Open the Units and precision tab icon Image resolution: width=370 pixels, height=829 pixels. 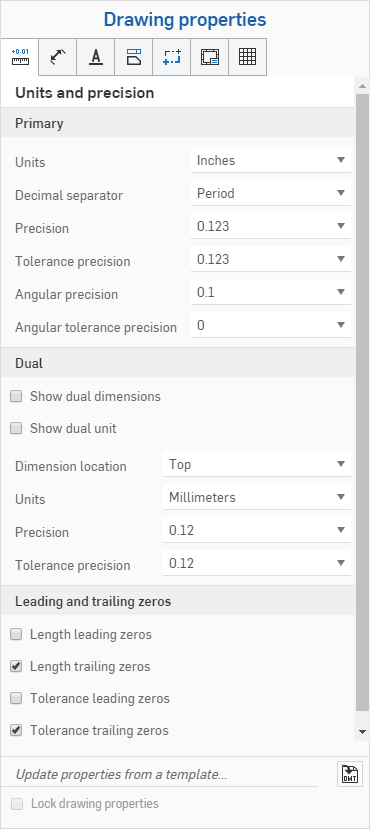(x=20, y=57)
